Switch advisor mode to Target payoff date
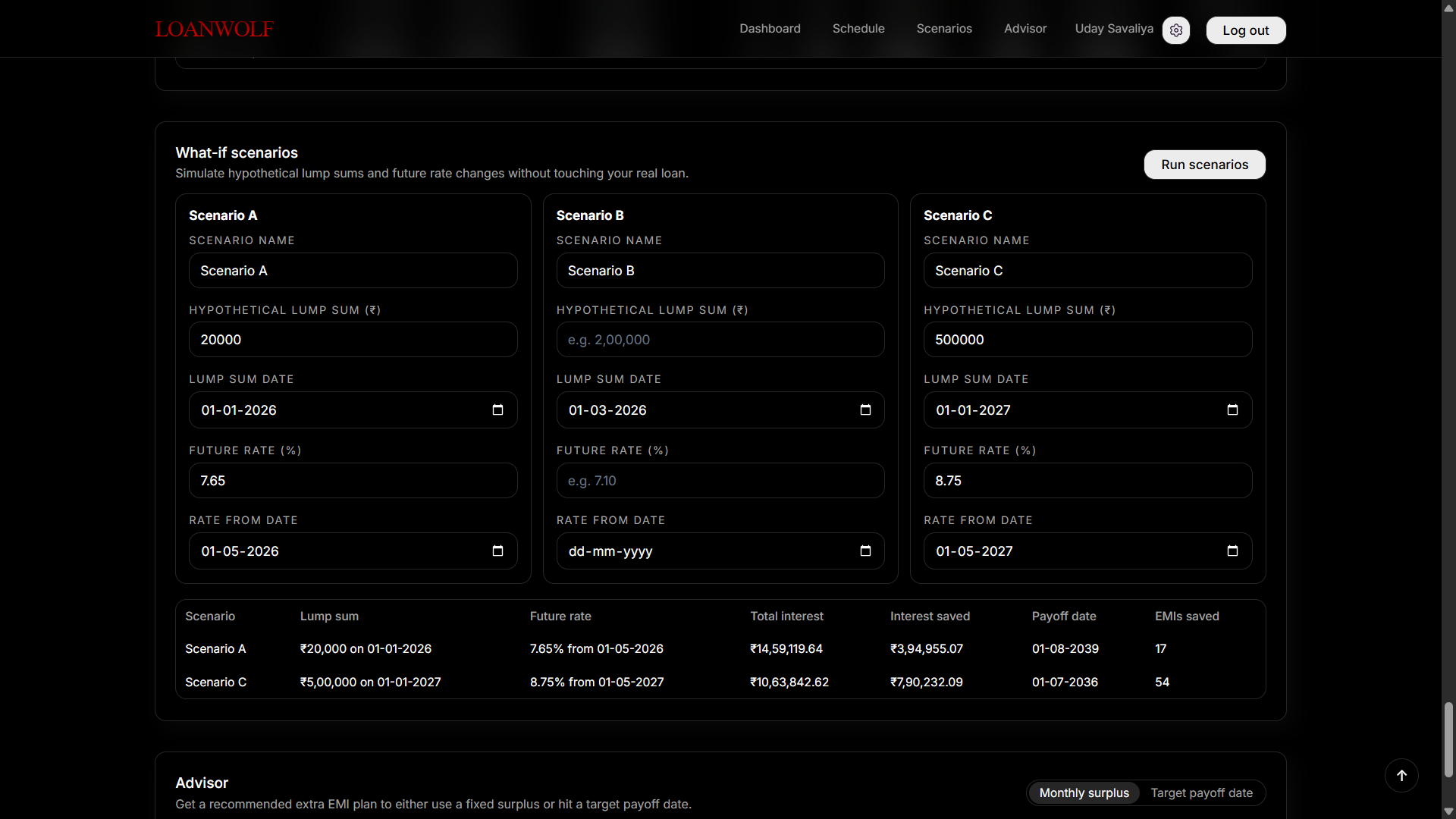 click(x=1201, y=792)
